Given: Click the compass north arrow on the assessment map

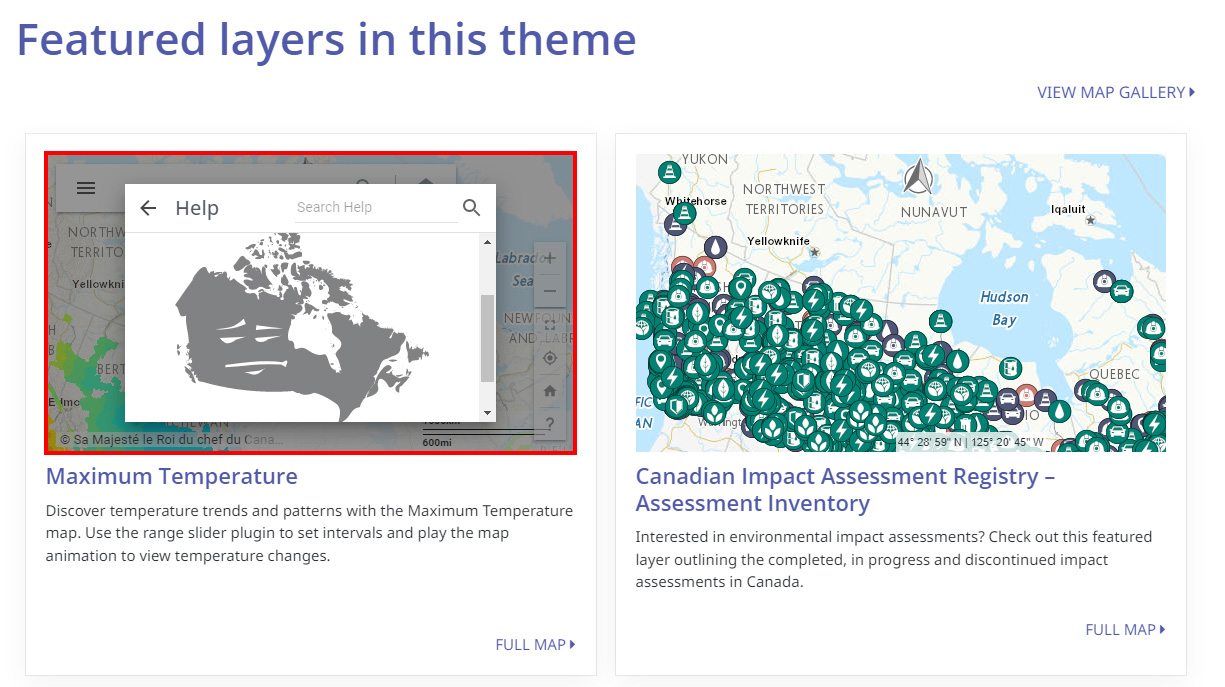Looking at the screenshot, I should pyautogui.click(x=920, y=177).
